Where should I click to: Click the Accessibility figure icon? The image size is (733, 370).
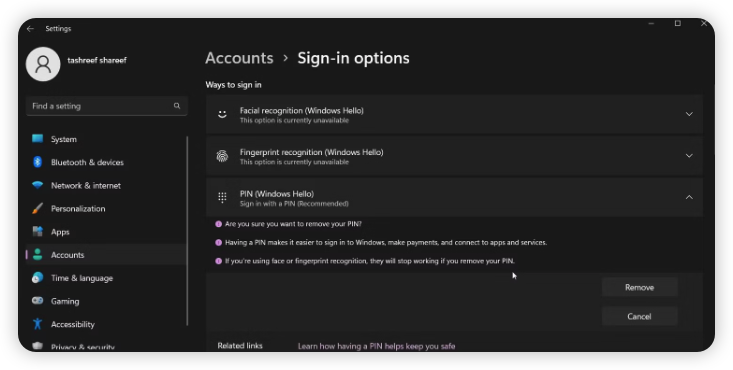[x=37, y=324]
